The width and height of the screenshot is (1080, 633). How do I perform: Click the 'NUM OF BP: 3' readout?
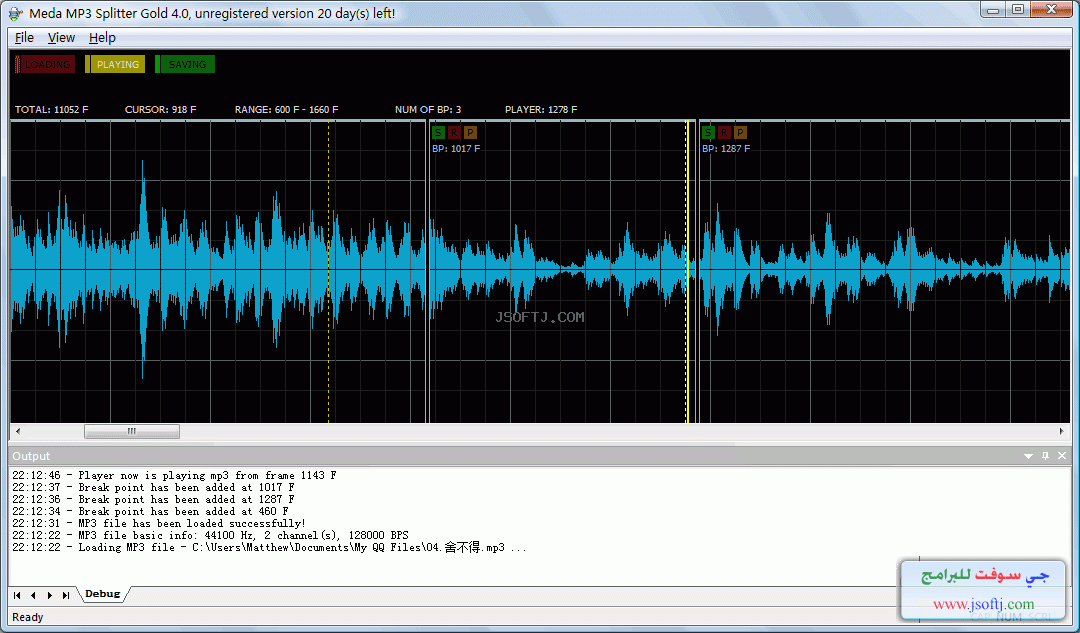pos(428,110)
